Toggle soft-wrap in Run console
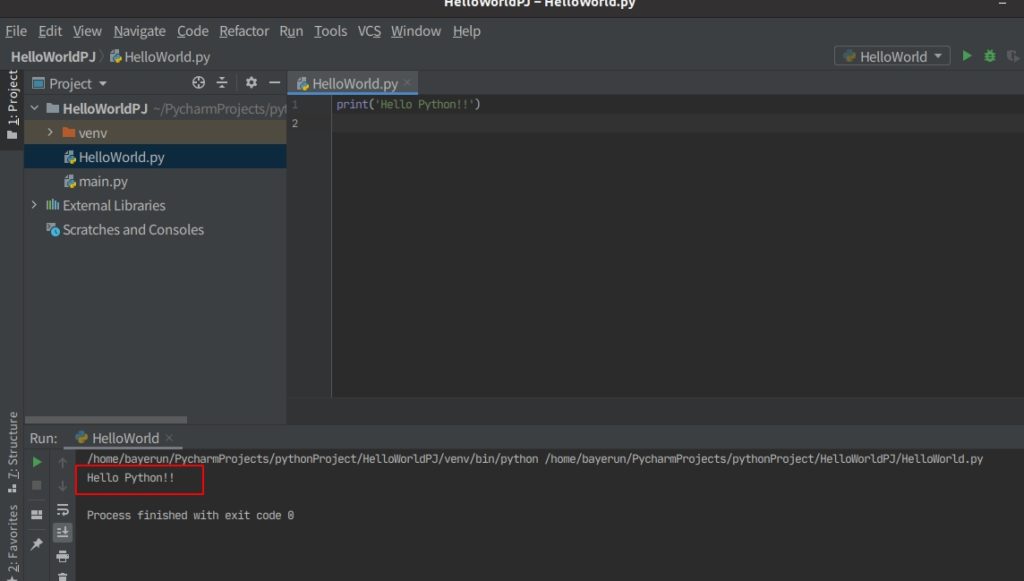 (x=63, y=509)
